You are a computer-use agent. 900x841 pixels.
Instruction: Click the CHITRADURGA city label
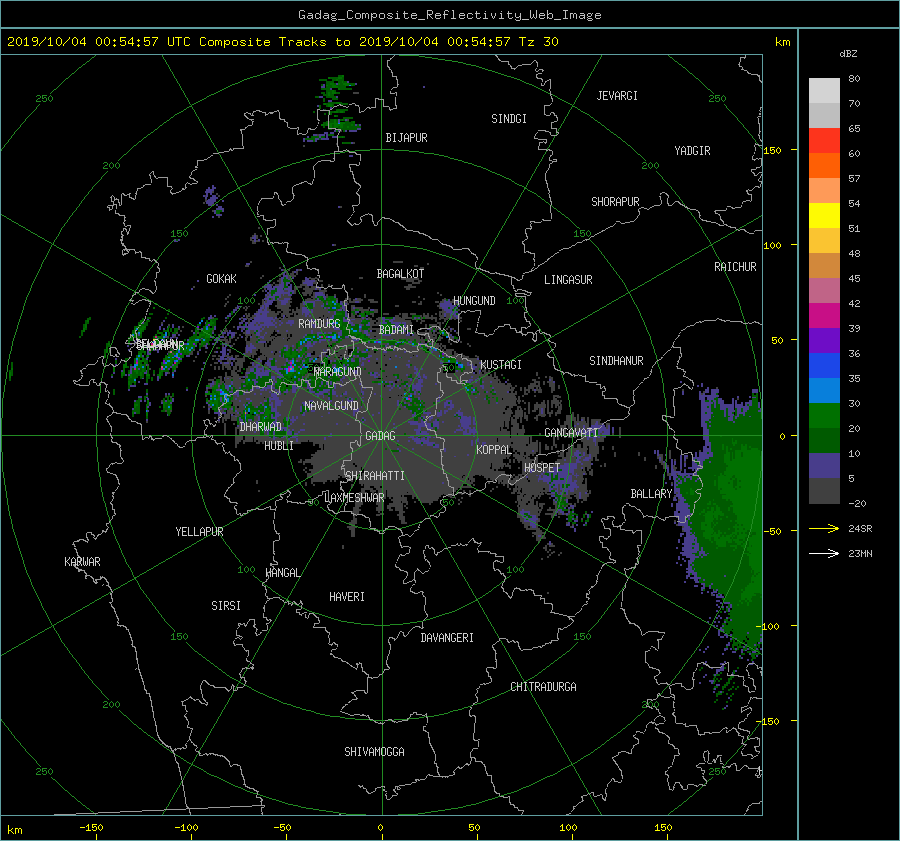coord(544,687)
